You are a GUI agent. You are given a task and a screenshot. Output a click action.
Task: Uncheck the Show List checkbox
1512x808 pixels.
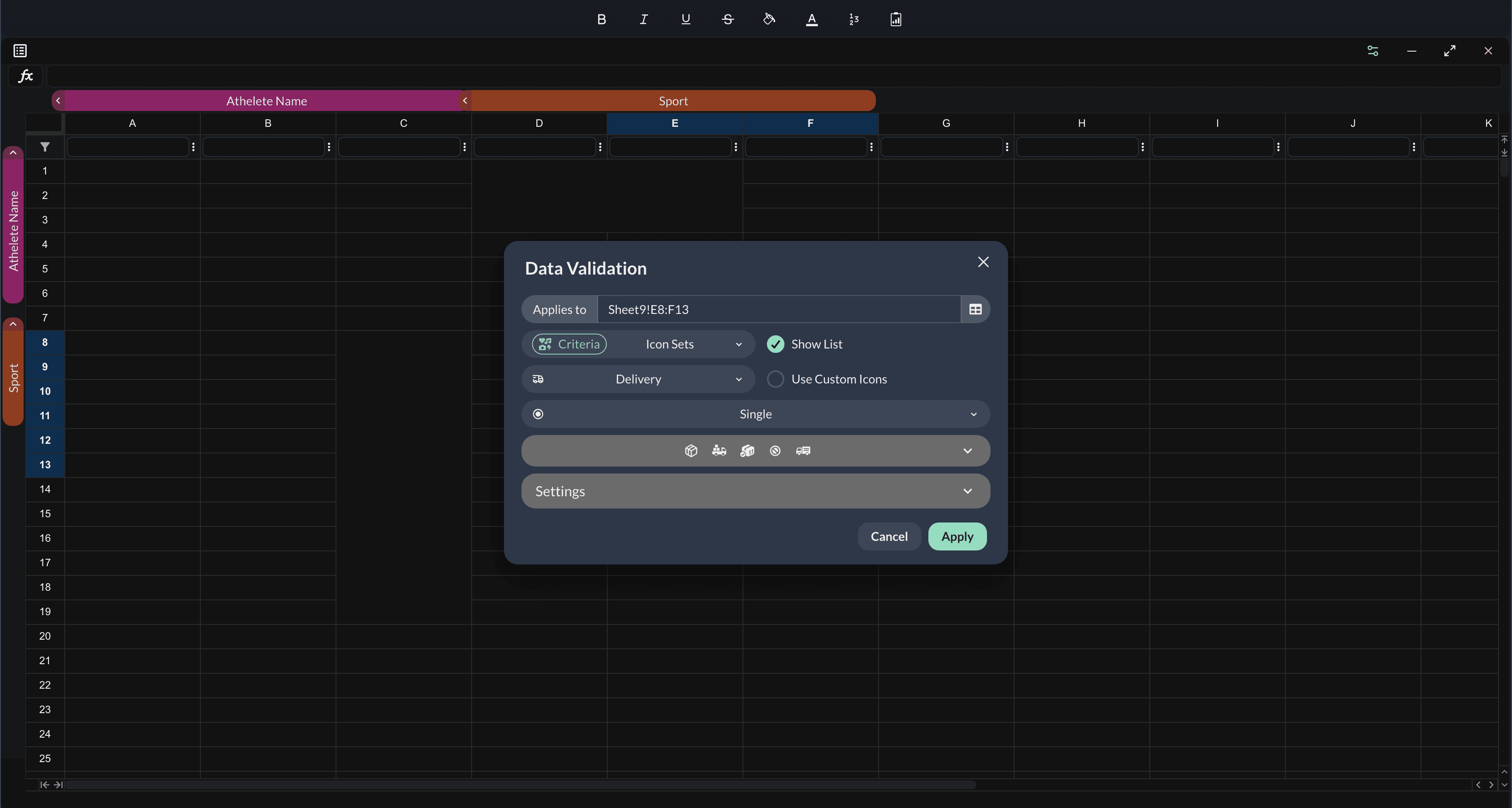click(775, 344)
